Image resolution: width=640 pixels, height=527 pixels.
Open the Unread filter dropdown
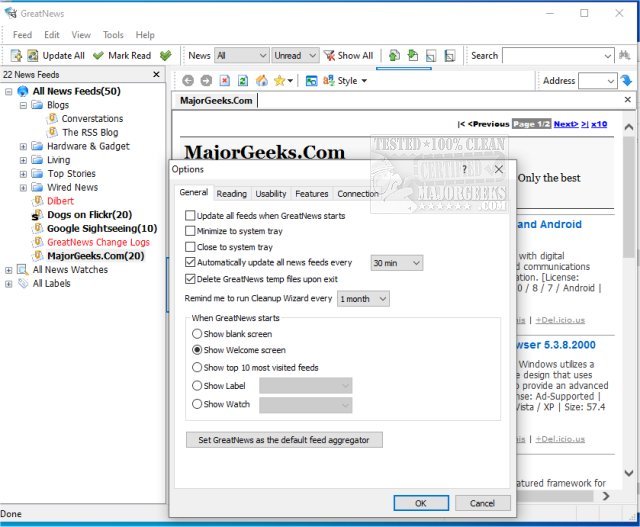(x=295, y=56)
